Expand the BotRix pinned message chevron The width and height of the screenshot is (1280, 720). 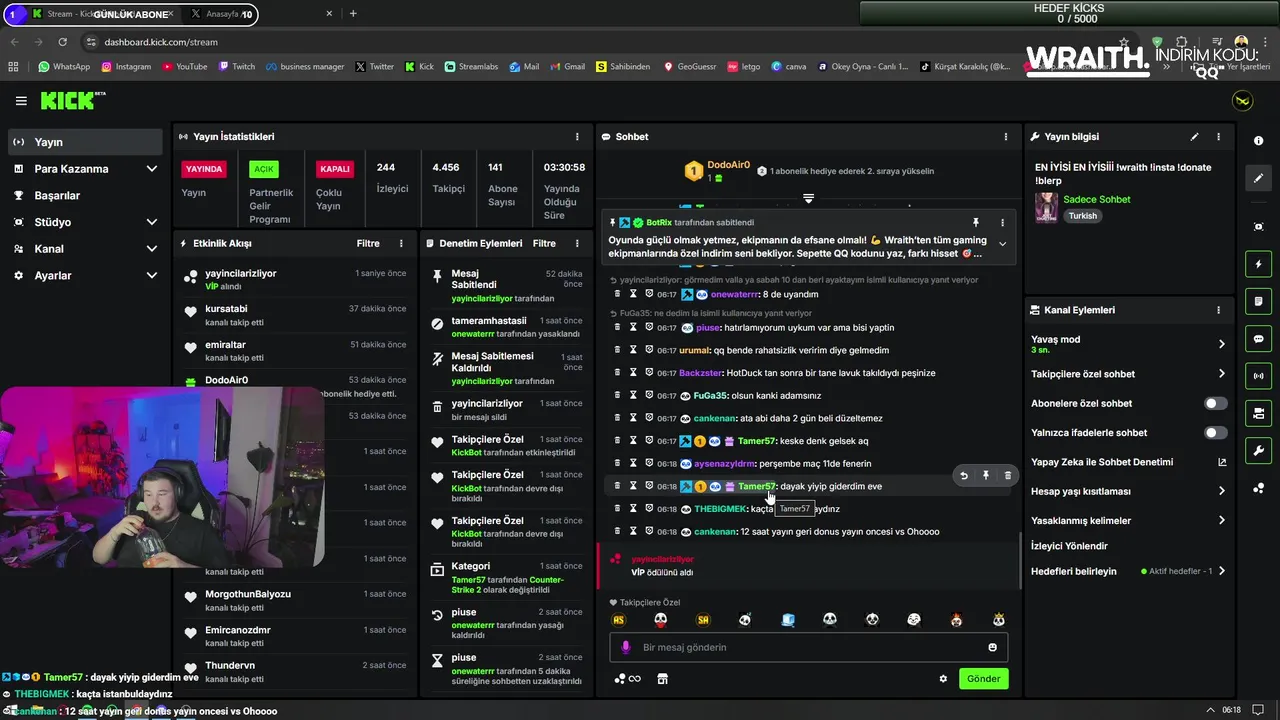(1002, 244)
